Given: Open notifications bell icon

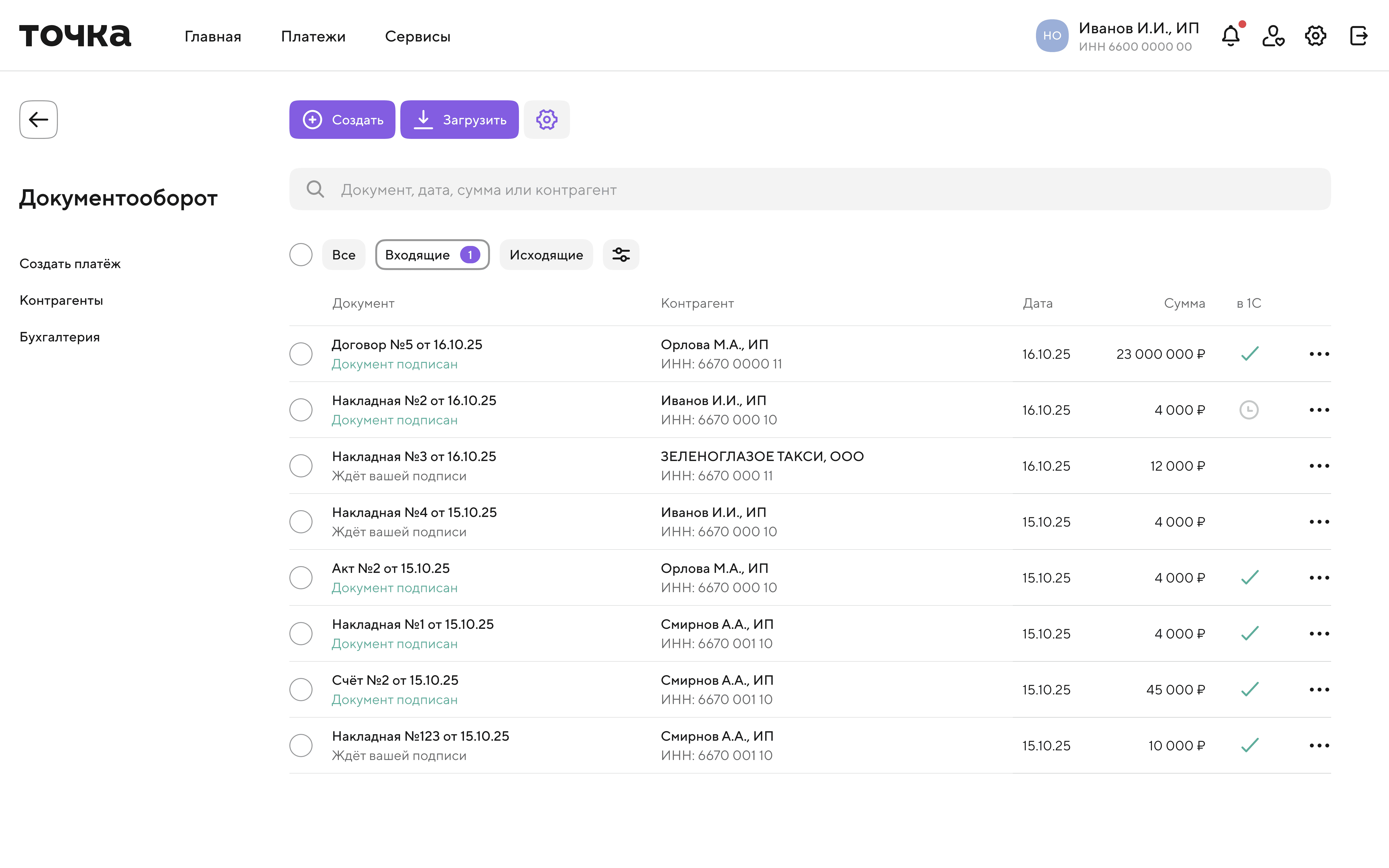Looking at the screenshot, I should (1230, 36).
